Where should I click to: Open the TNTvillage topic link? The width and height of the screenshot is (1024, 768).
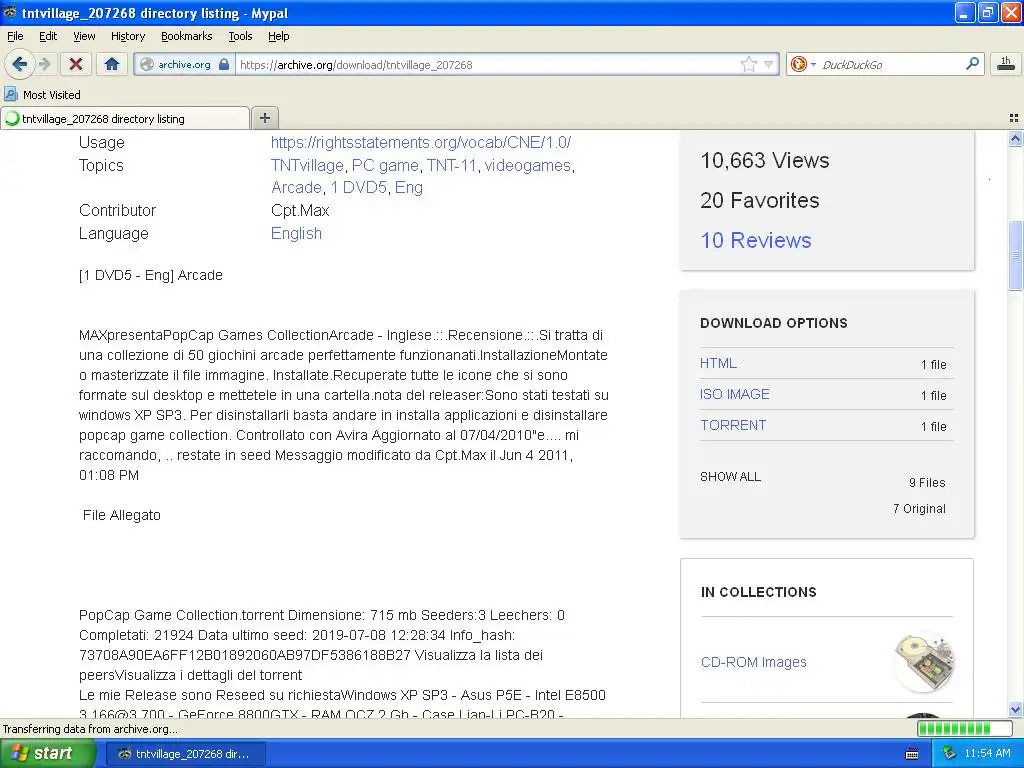(307, 165)
